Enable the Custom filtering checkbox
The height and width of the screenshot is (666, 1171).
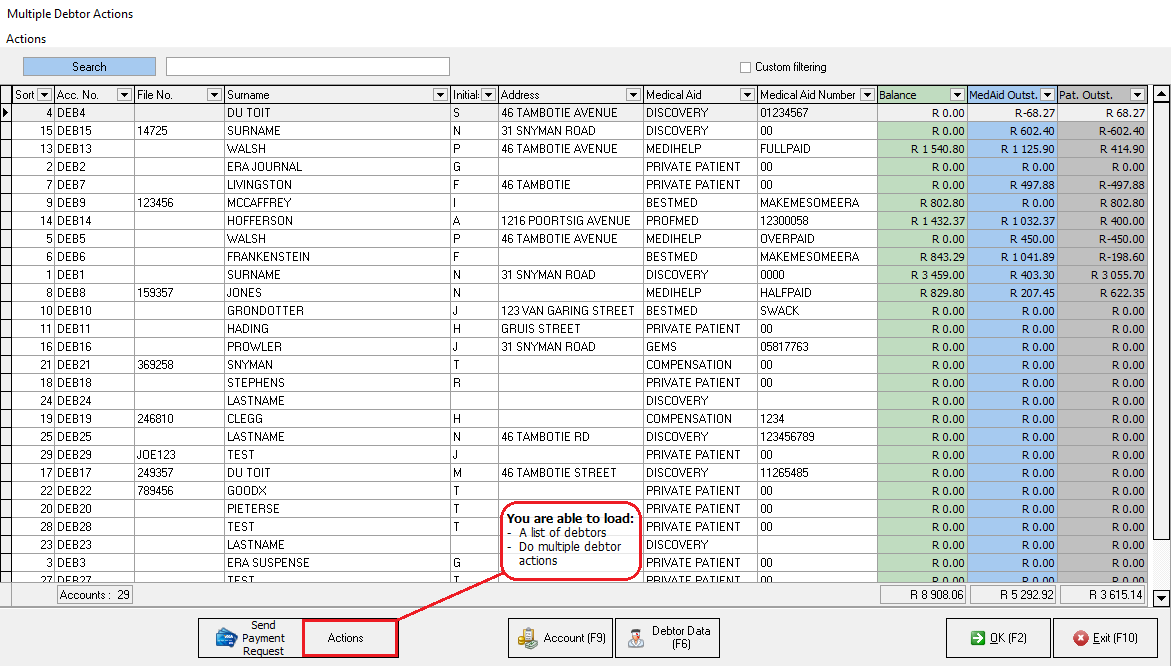745,68
